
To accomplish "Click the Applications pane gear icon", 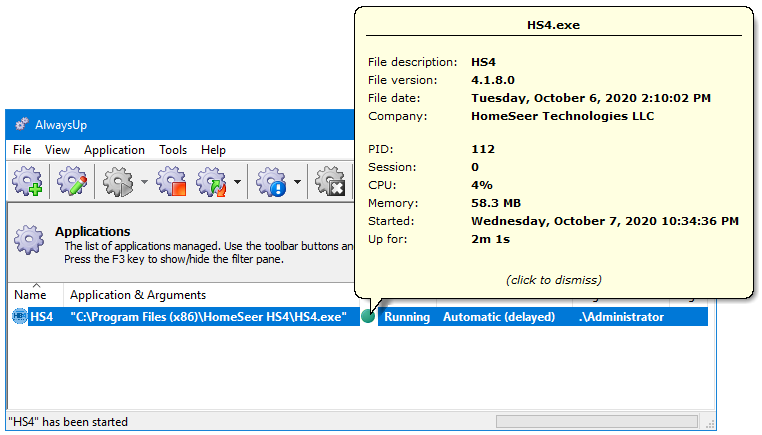I will 29,239.
